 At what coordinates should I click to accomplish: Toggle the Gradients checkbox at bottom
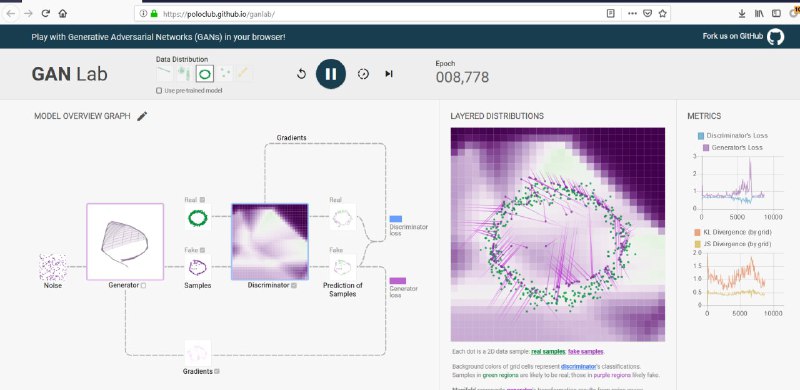217,372
